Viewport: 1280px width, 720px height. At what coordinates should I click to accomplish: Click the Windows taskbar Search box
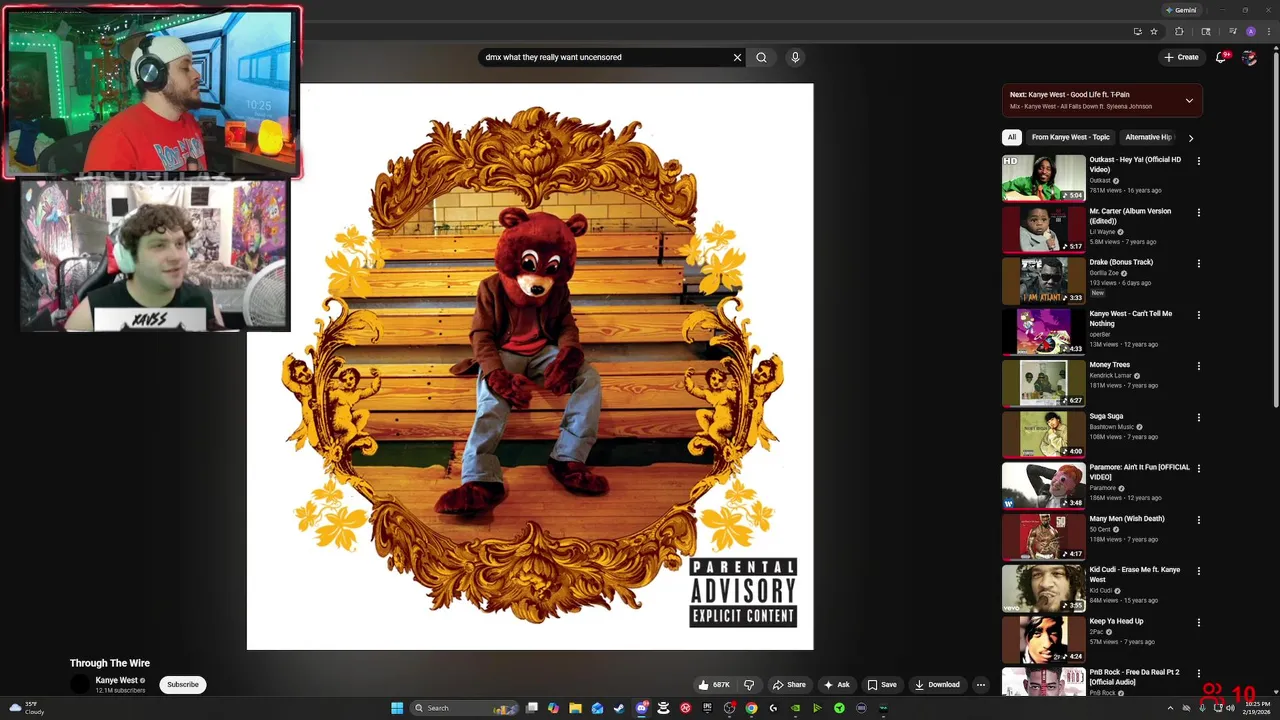(463, 708)
